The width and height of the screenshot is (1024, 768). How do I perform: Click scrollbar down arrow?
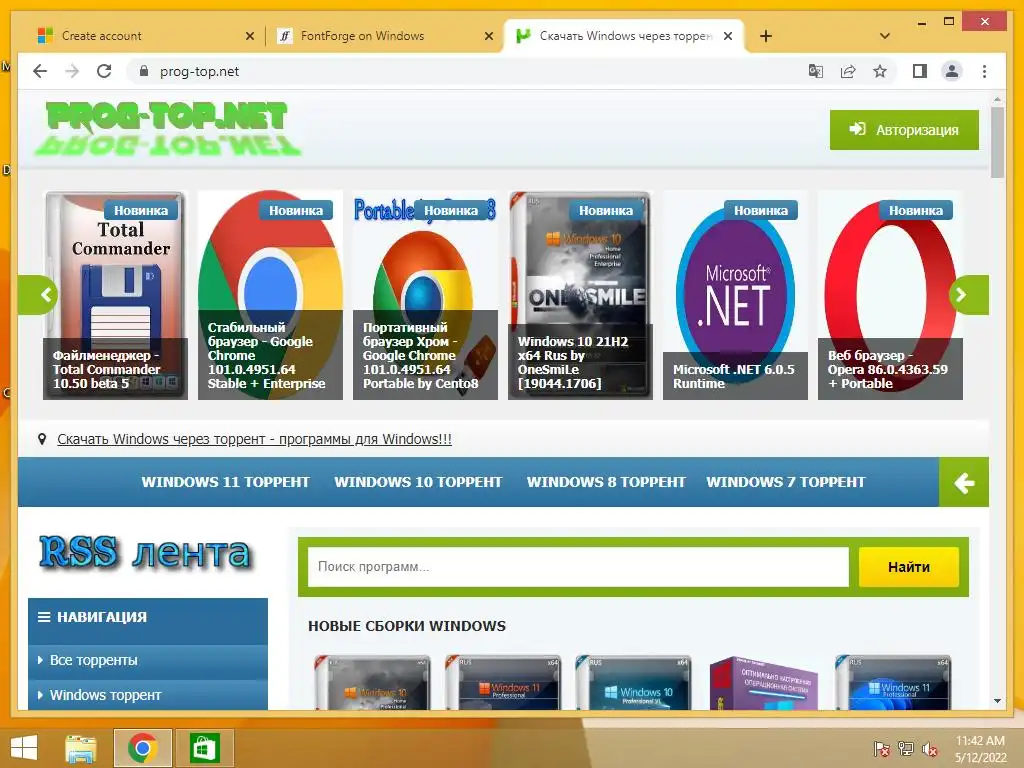click(x=997, y=701)
